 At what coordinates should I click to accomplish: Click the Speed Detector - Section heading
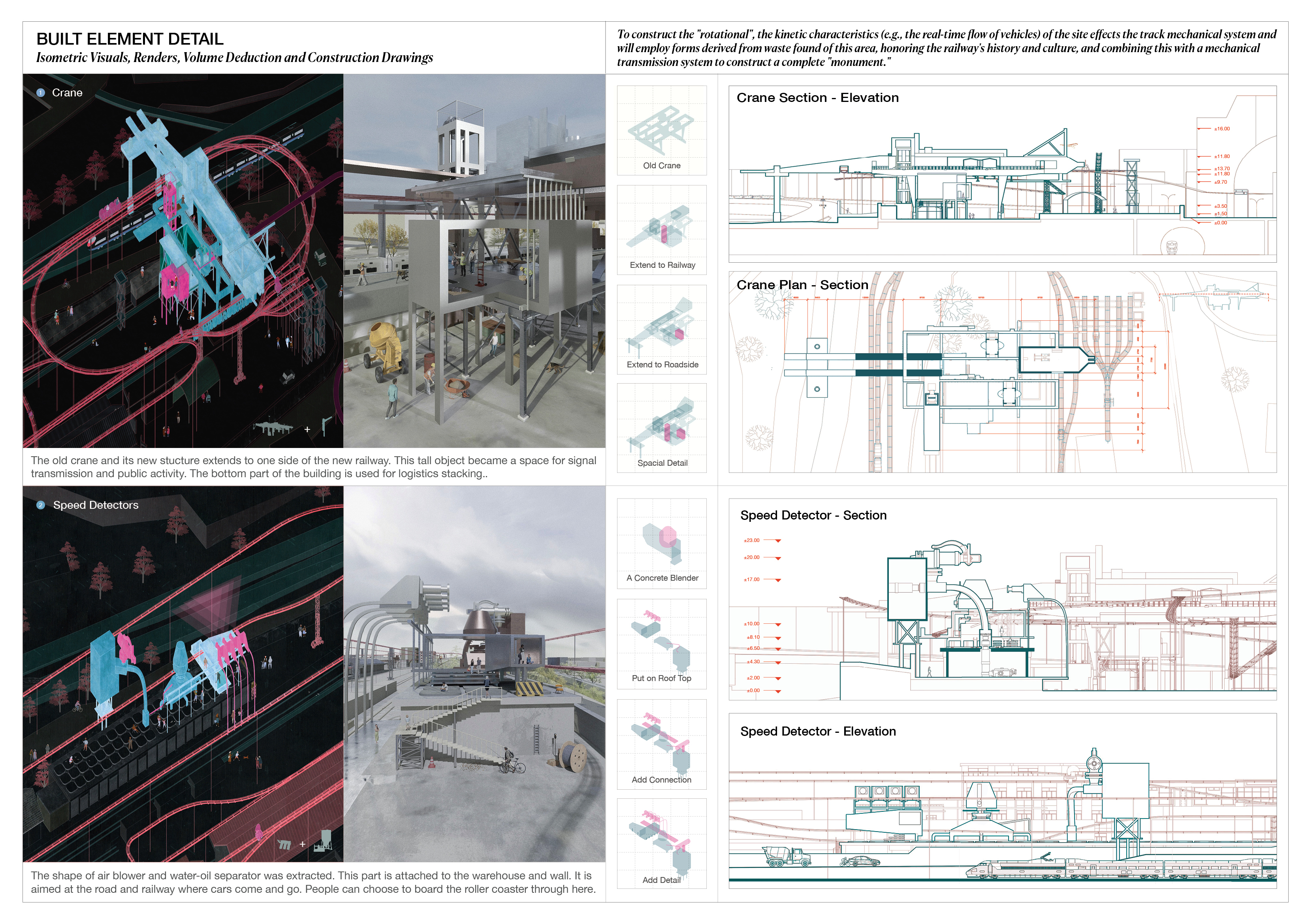813,516
